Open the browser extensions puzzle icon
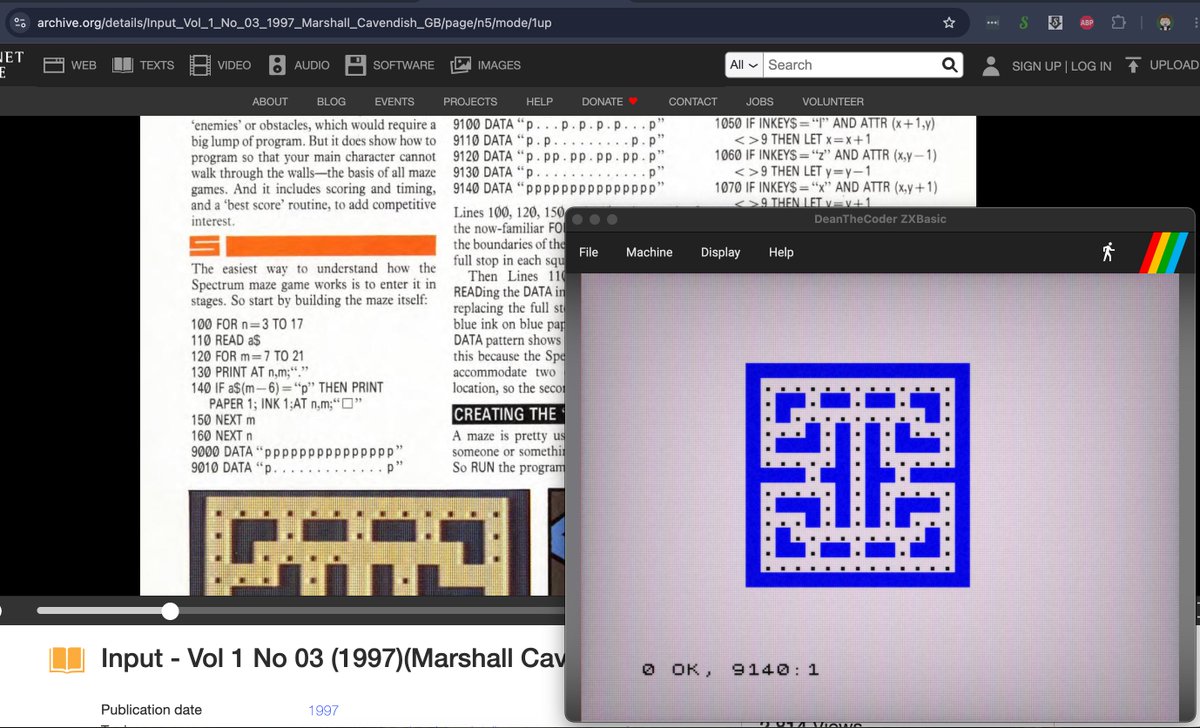 (x=1118, y=22)
